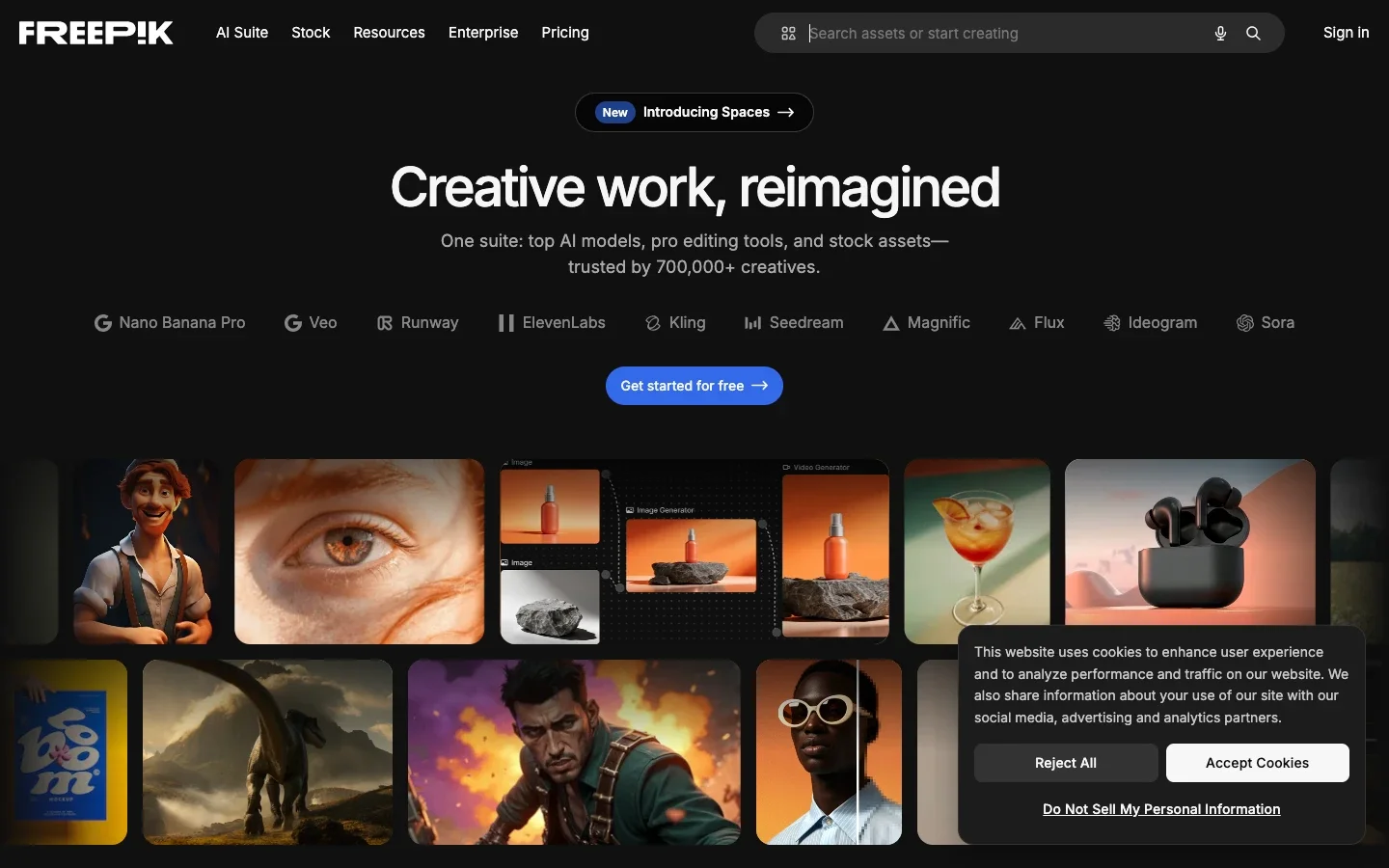The width and height of the screenshot is (1389, 868).
Task: Reject All cookies
Action: 1065,763
